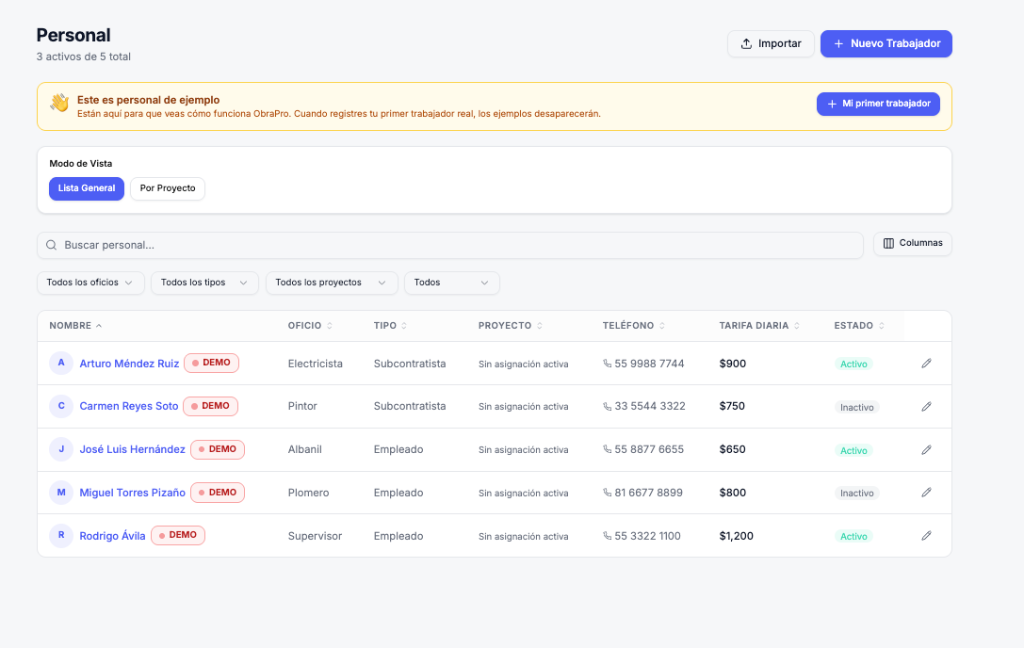Edit Rodrigo Ávila using pencil icon

(x=926, y=536)
